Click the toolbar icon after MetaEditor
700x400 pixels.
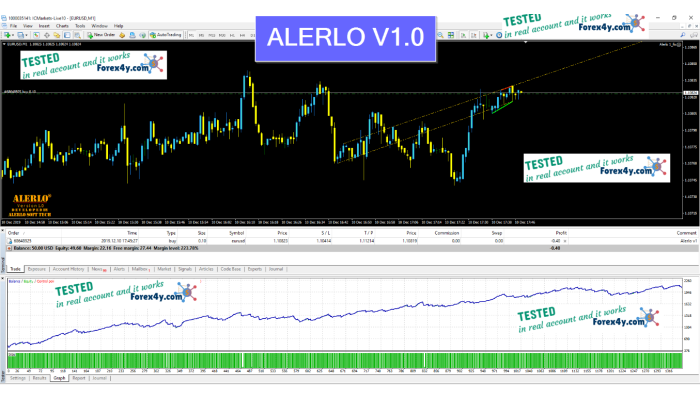tap(132, 35)
